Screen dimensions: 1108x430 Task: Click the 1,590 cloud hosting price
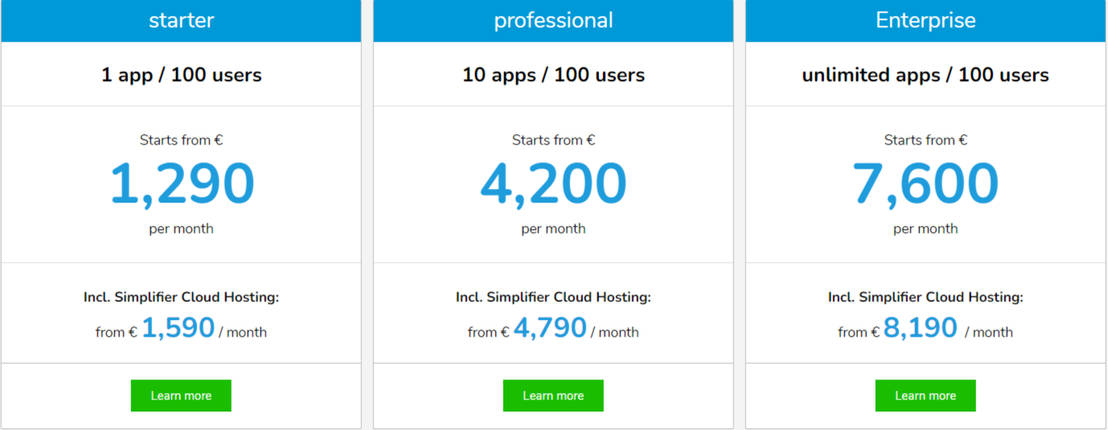tap(178, 328)
